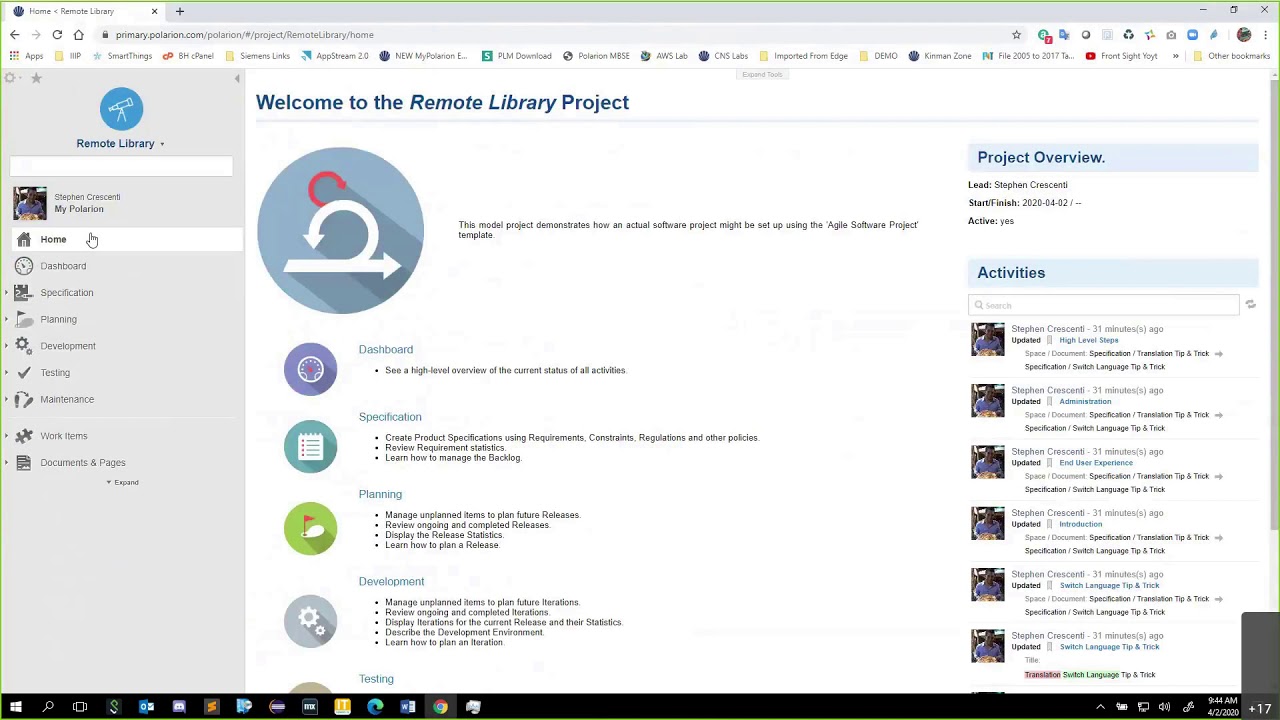Expand the Planning tree node
The width and height of the screenshot is (1280, 720).
pos(7,319)
